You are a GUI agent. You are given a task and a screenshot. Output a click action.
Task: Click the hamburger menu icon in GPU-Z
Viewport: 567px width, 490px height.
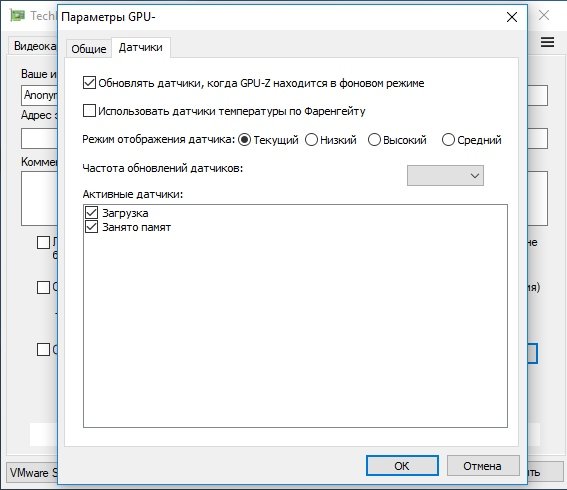[x=547, y=42]
